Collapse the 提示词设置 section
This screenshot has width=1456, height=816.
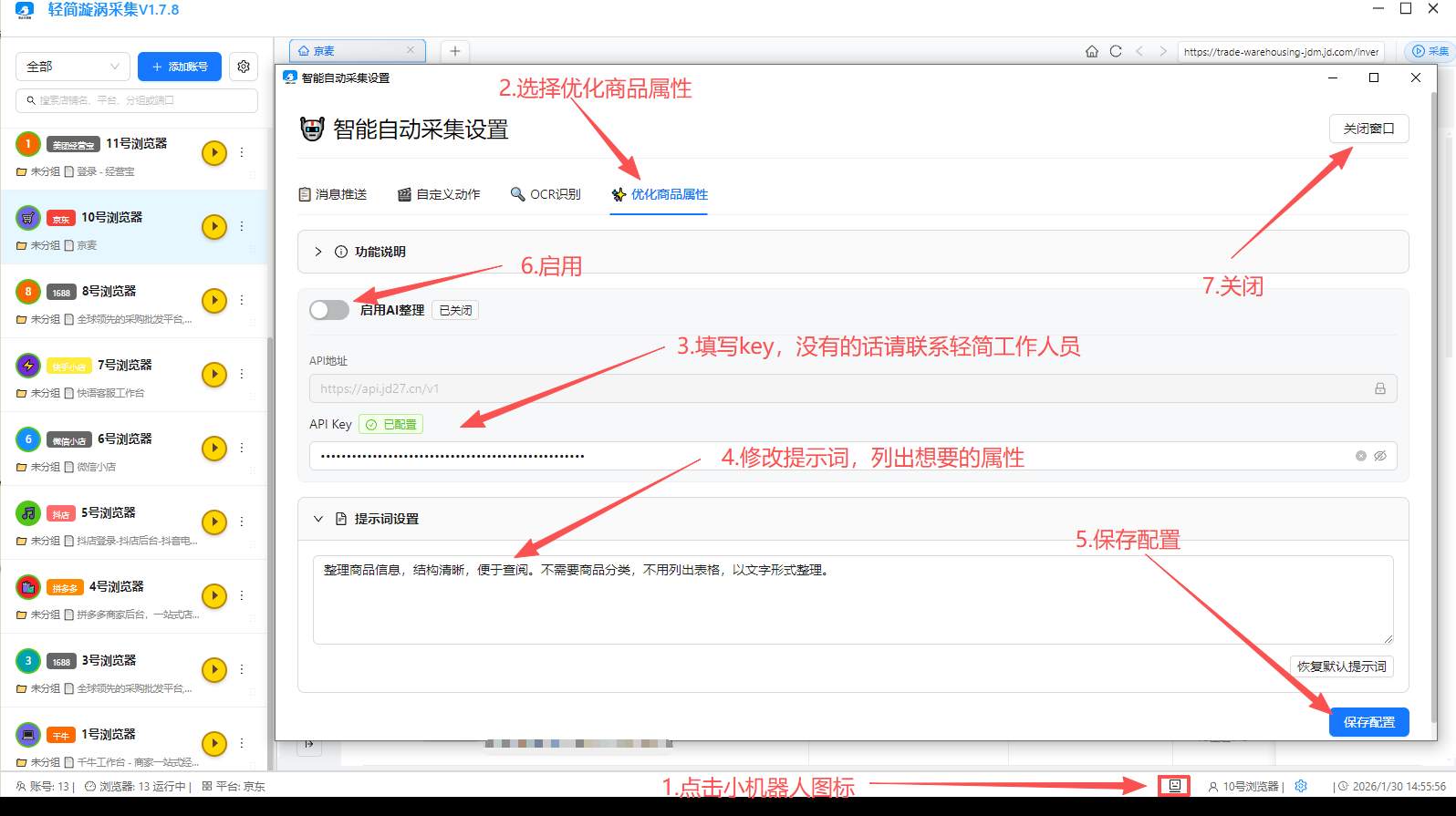click(x=318, y=519)
